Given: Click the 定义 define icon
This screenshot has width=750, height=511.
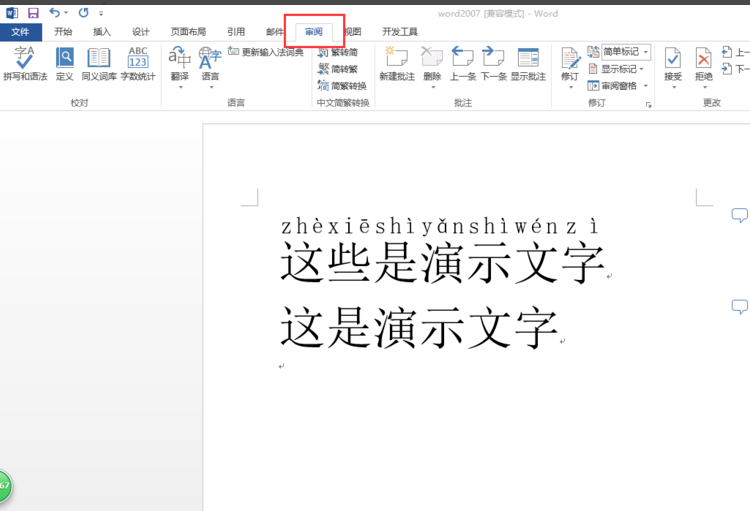Looking at the screenshot, I should pyautogui.click(x=65, y=64).
